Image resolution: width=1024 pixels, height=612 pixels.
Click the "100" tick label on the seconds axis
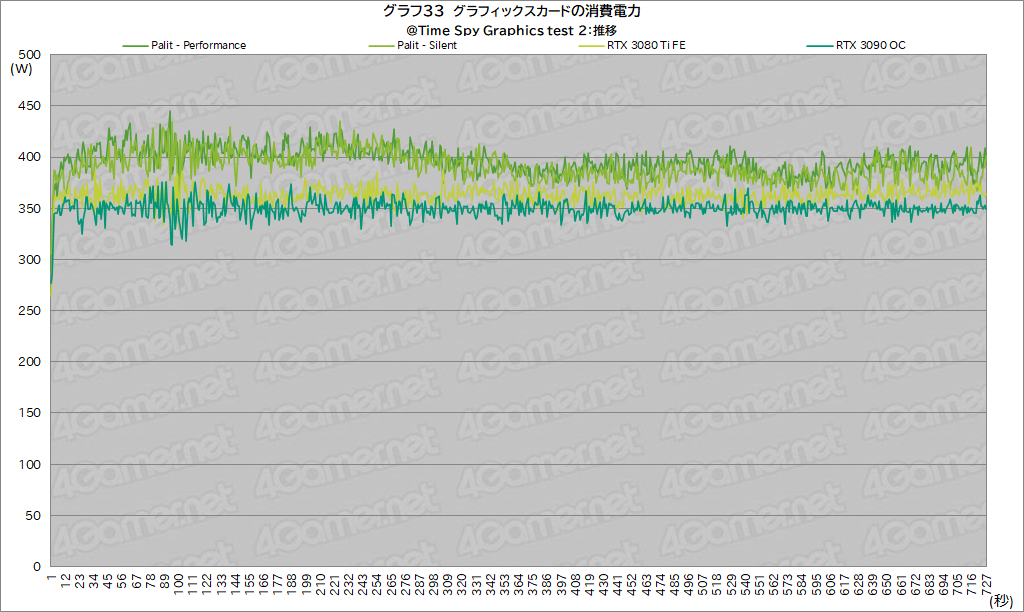179,583
